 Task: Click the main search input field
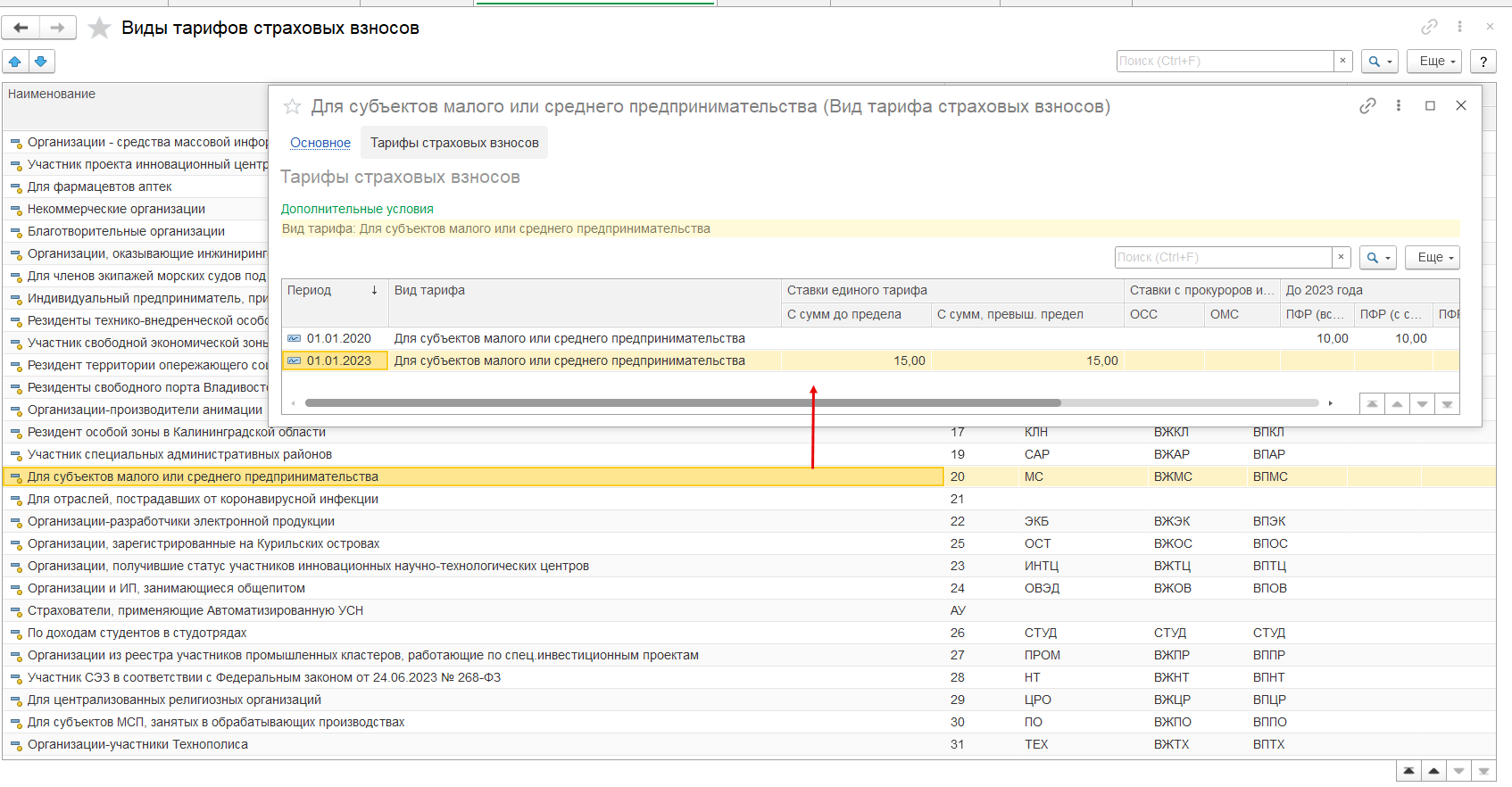[1225, 62]
